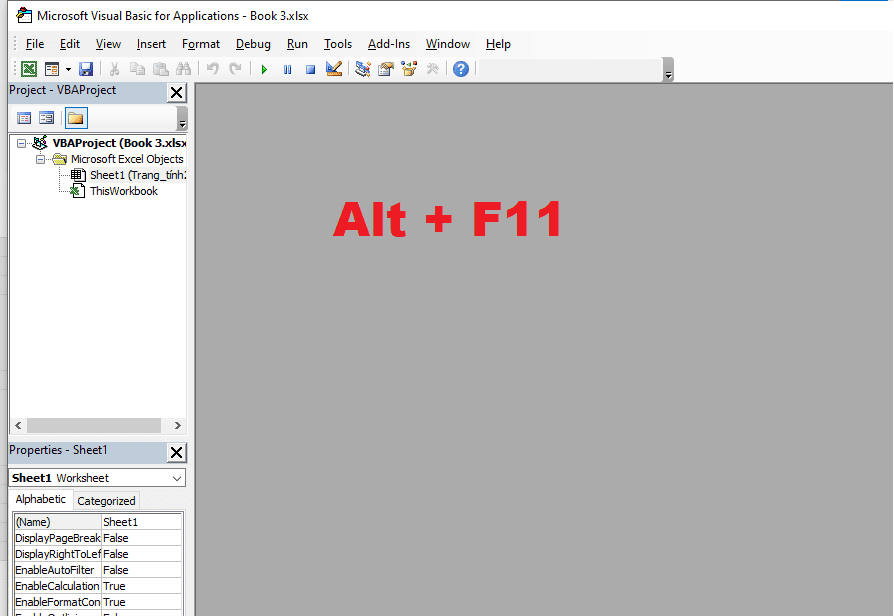Open the File menu
894x616 pixels.
coord(35,44)
